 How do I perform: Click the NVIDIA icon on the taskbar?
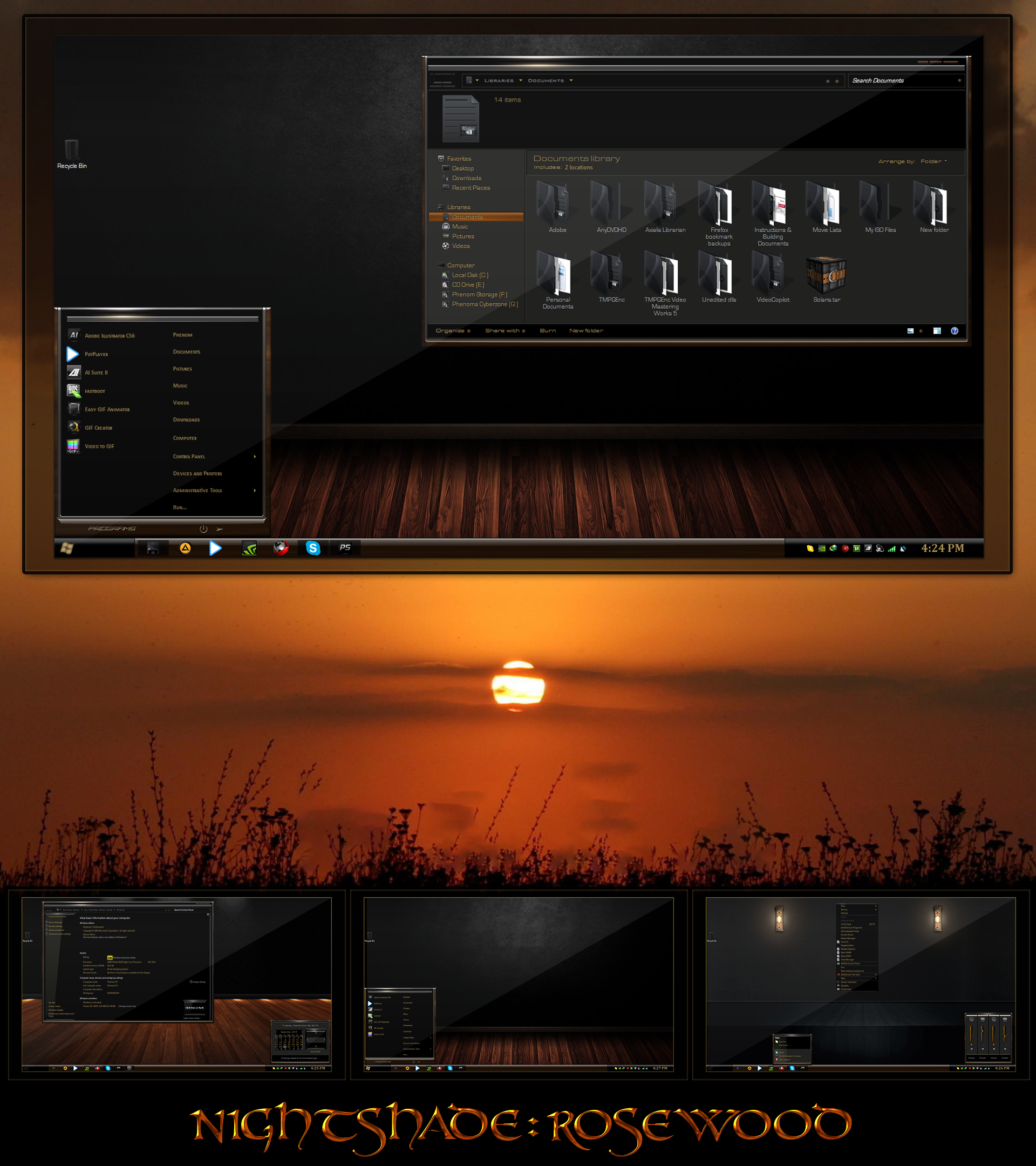(249, 549)
